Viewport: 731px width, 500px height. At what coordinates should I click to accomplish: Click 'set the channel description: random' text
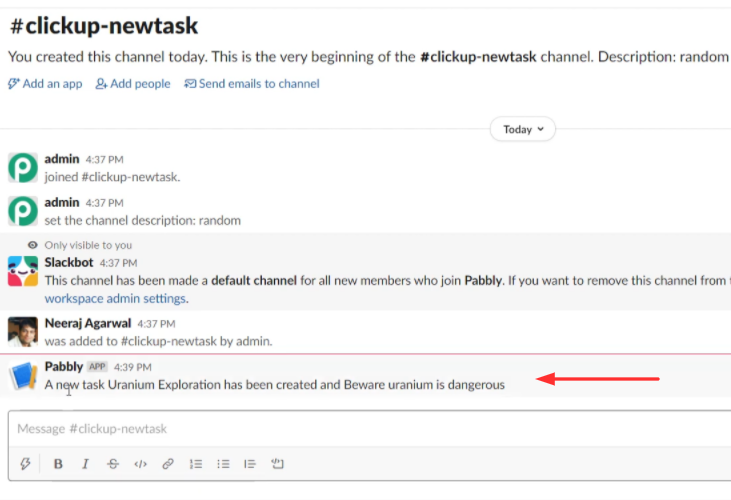click(x=143, y=220)
